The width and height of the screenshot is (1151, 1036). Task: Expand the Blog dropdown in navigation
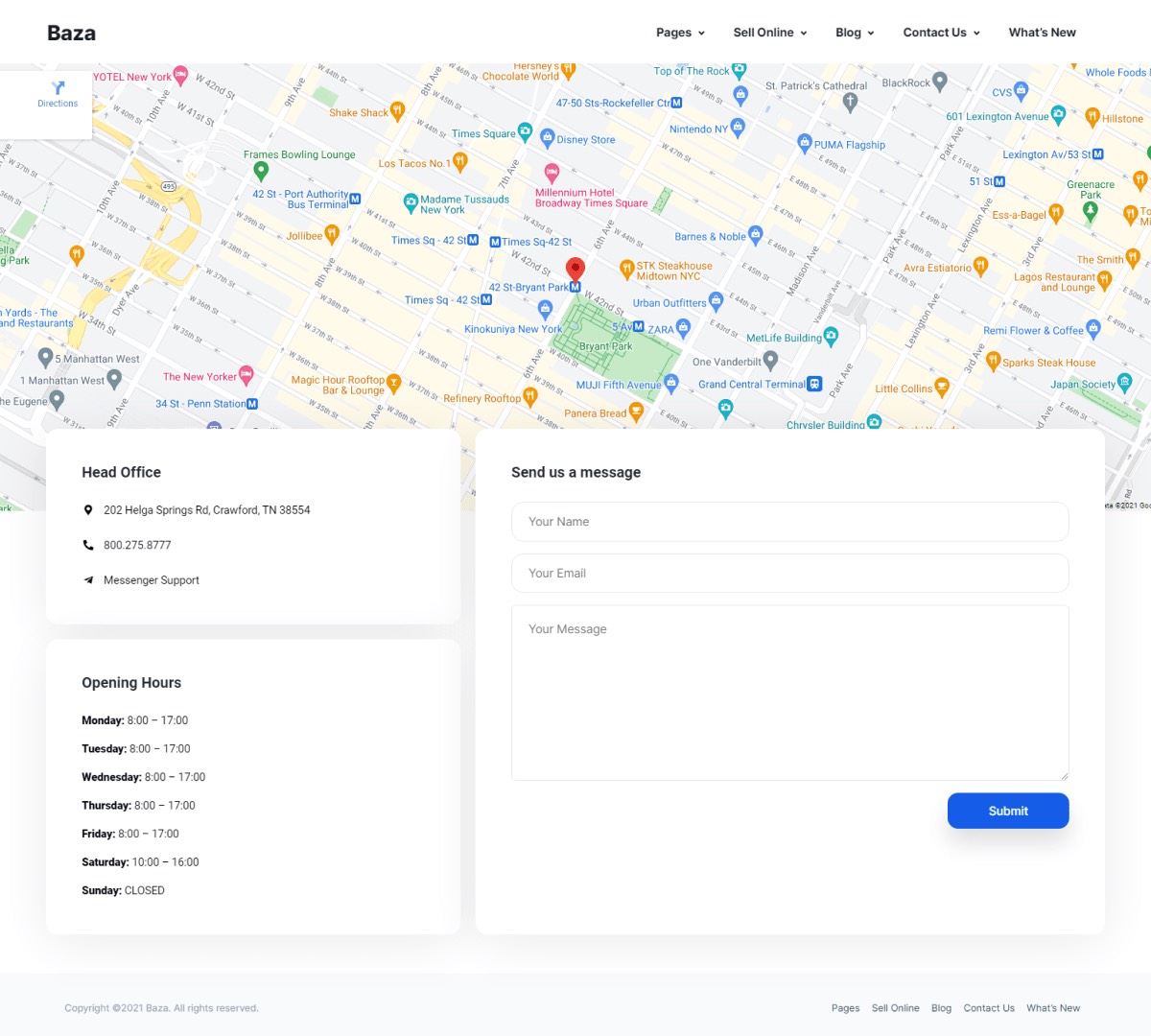855,33
